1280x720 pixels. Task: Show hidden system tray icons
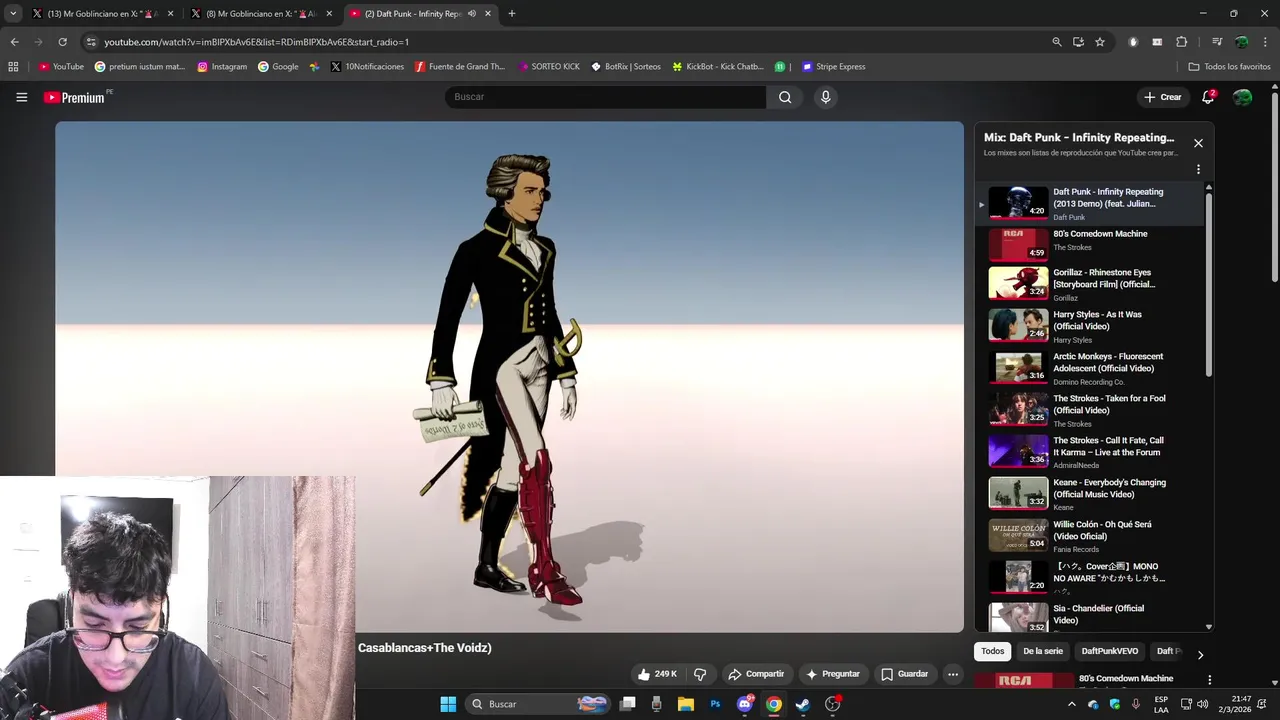point(1072,704)
